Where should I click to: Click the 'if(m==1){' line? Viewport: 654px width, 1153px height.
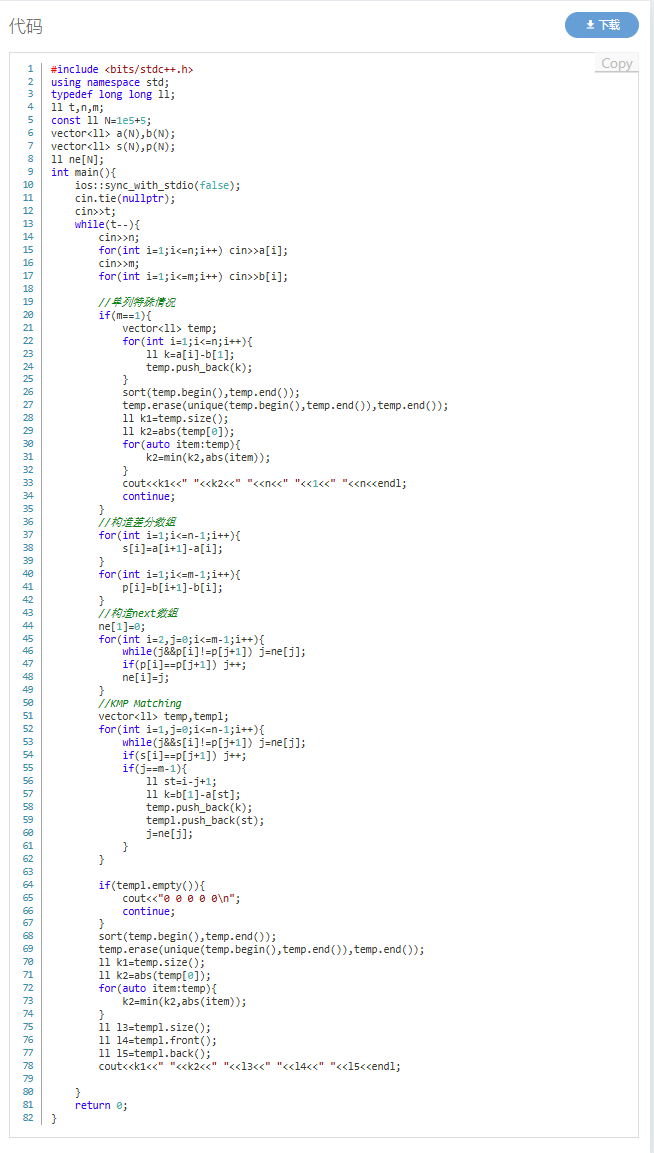tap(125, 315)
